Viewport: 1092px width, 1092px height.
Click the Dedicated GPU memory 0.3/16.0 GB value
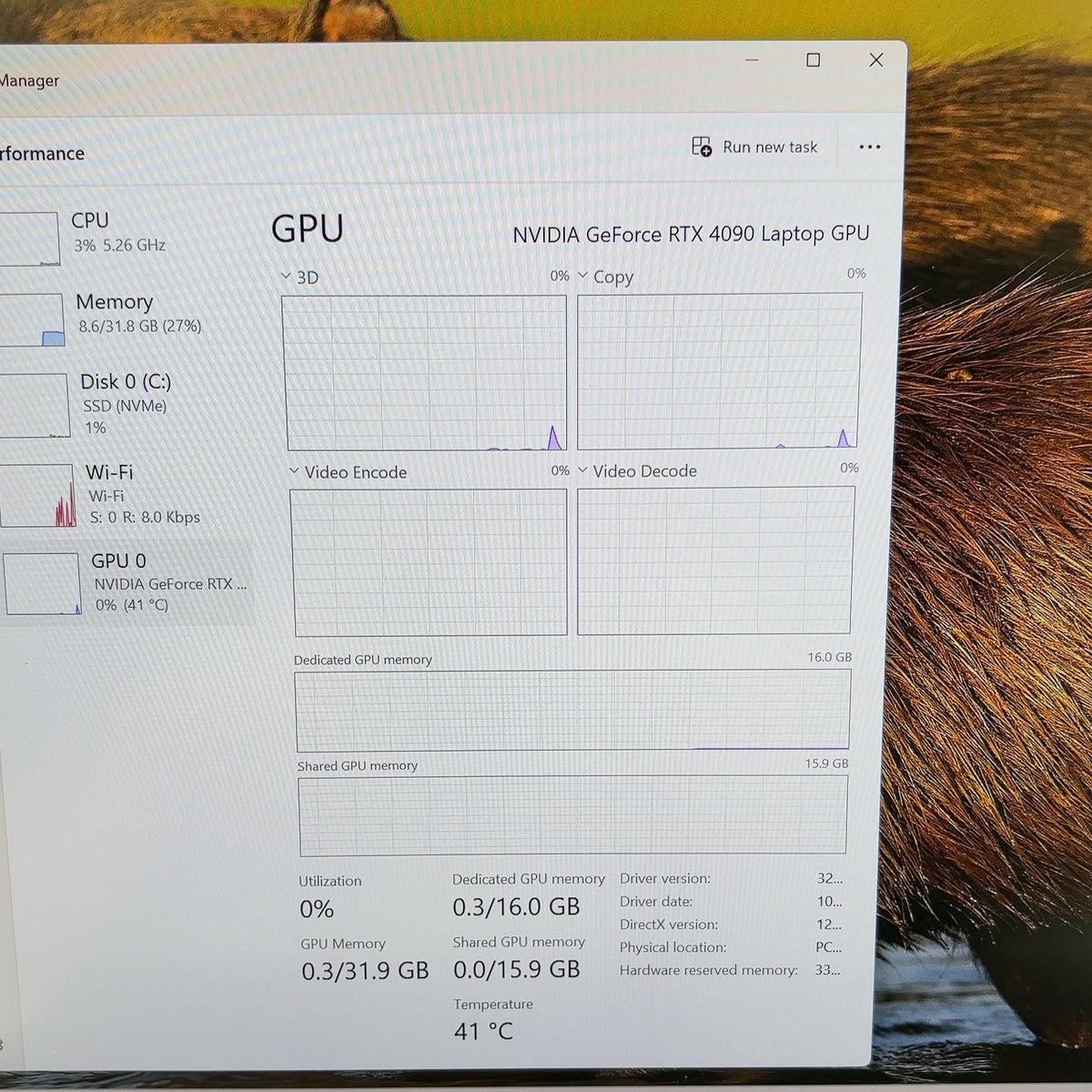[516, 907]
